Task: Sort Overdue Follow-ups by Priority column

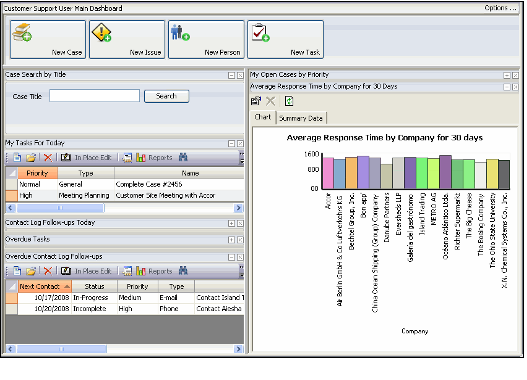Action: click(137, 286)
